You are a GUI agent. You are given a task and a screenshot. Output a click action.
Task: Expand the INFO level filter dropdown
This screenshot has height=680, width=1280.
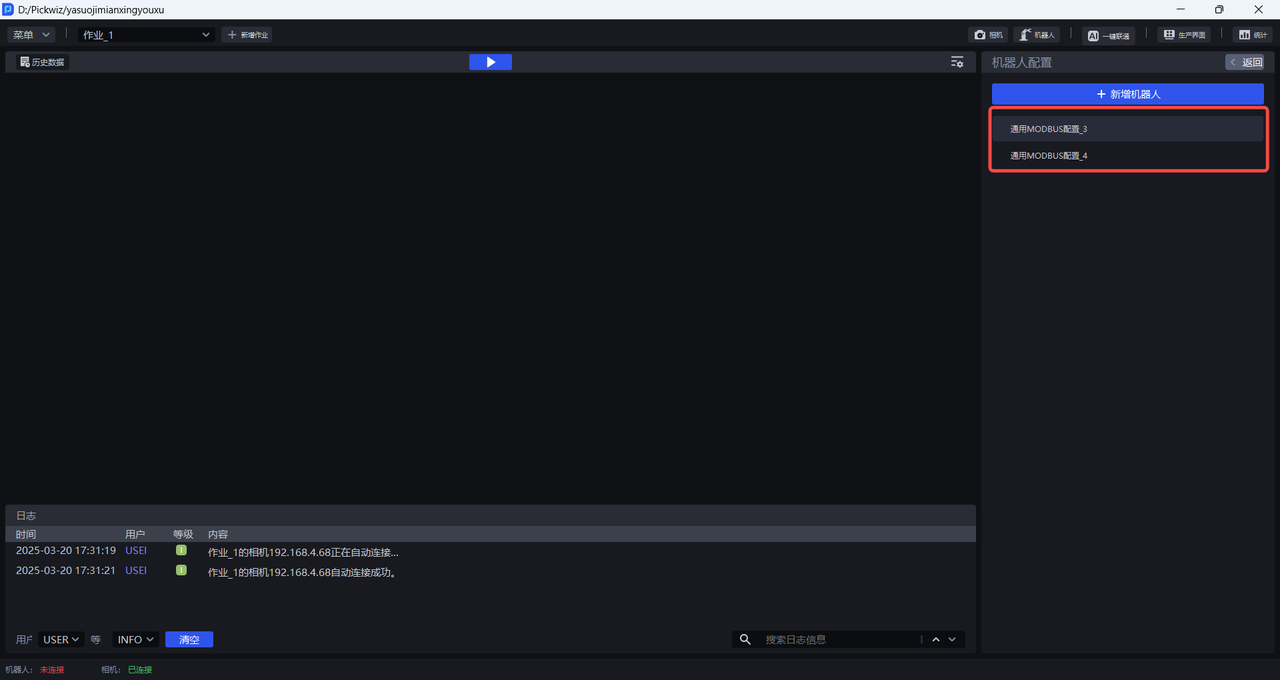[x=136, y=640]
